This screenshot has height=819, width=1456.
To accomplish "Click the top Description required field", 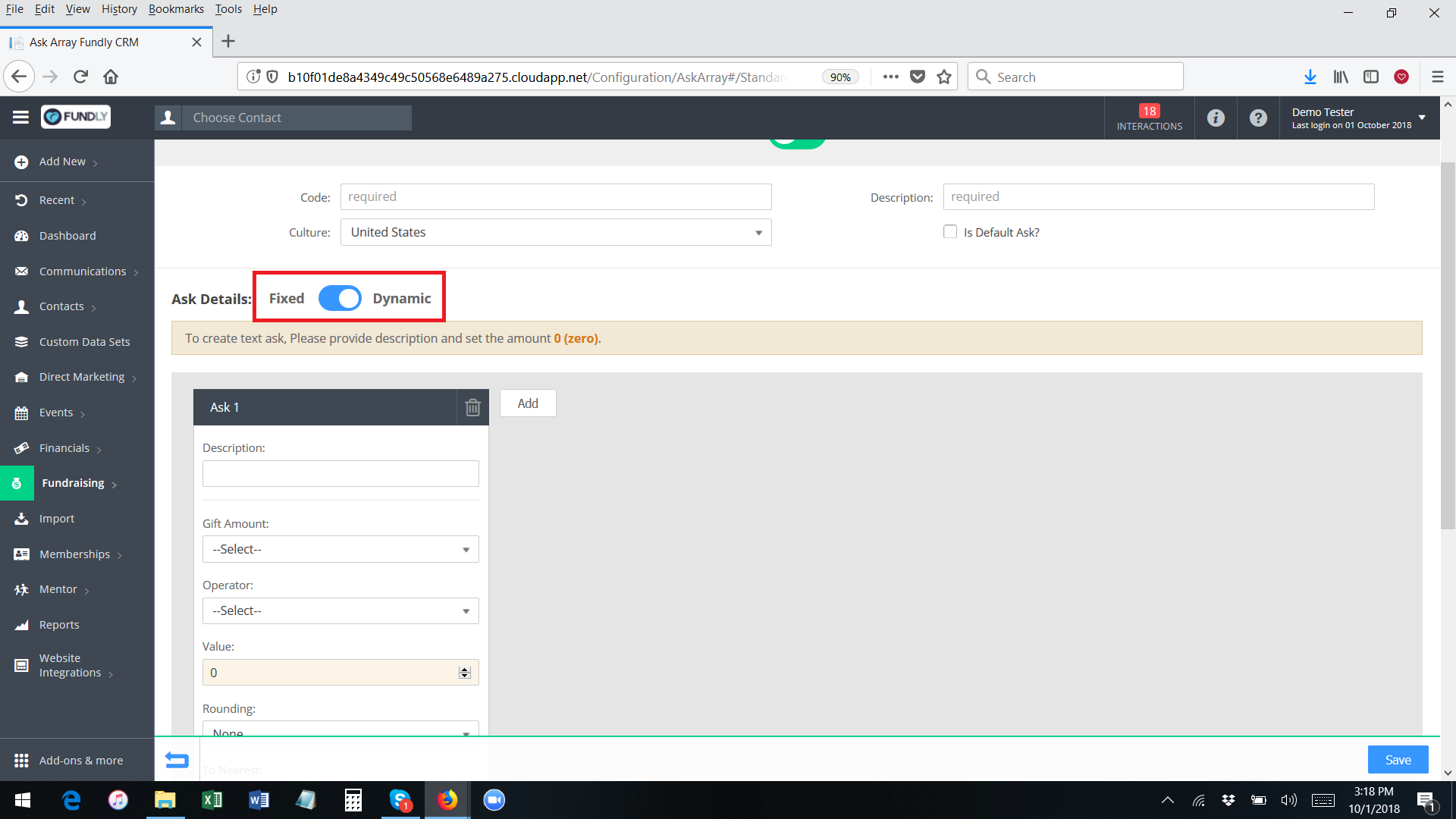I will [1159, 196].
